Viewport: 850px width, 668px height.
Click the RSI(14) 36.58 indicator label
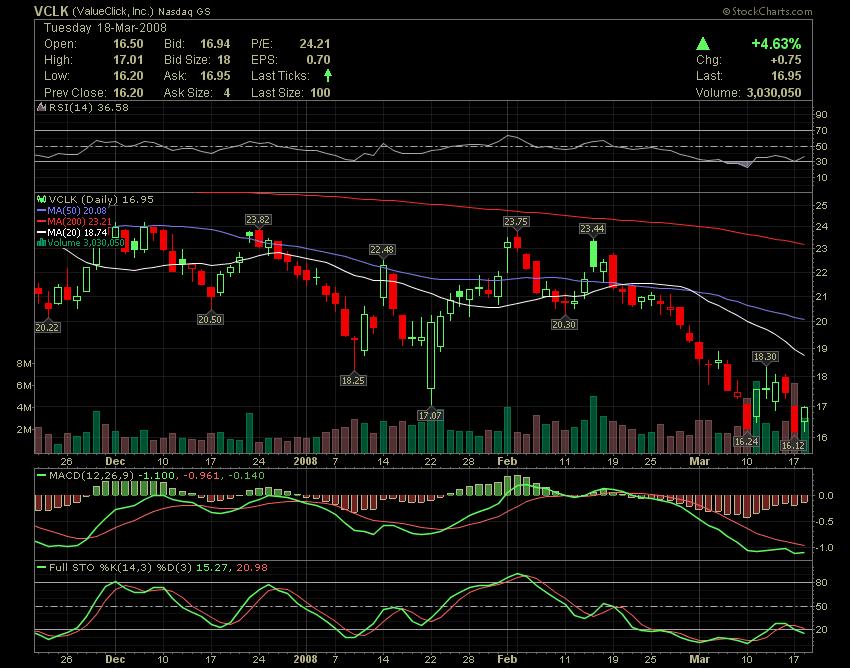pyautogui.click(x=89, y=107)
